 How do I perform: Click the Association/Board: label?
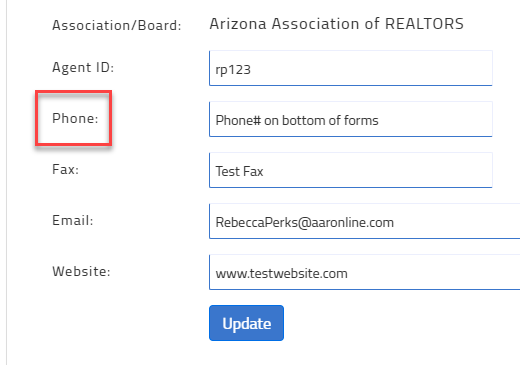click(117, 25)
